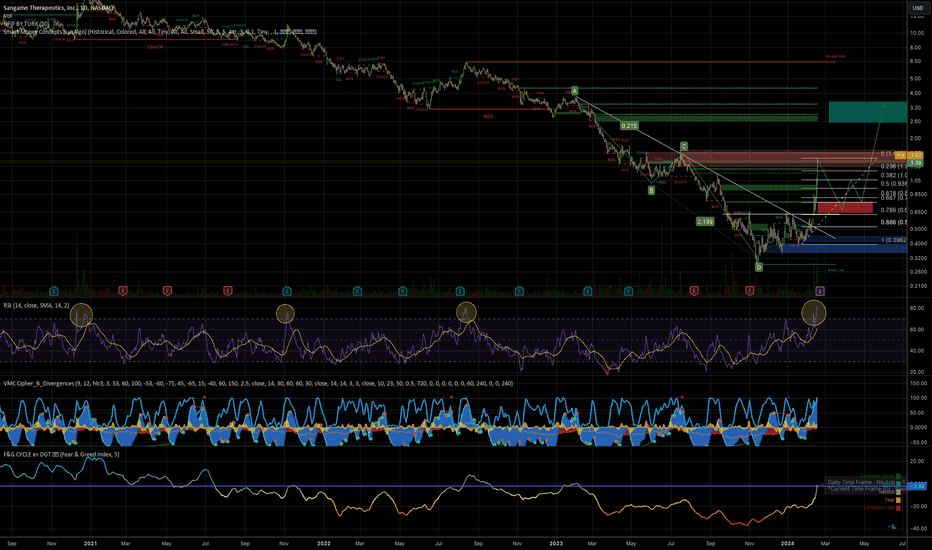Select the teal target zone rectangle

pos(868,112)
